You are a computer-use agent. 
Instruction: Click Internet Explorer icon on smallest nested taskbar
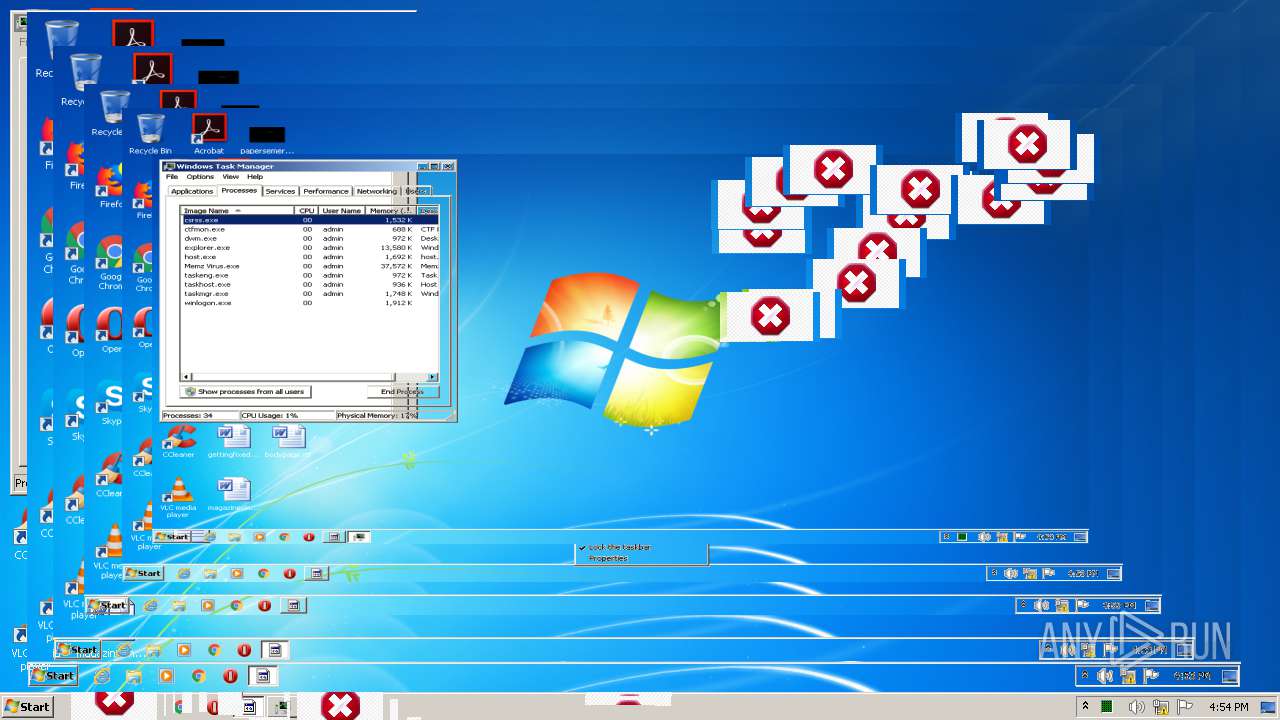(x=210, y=537)
